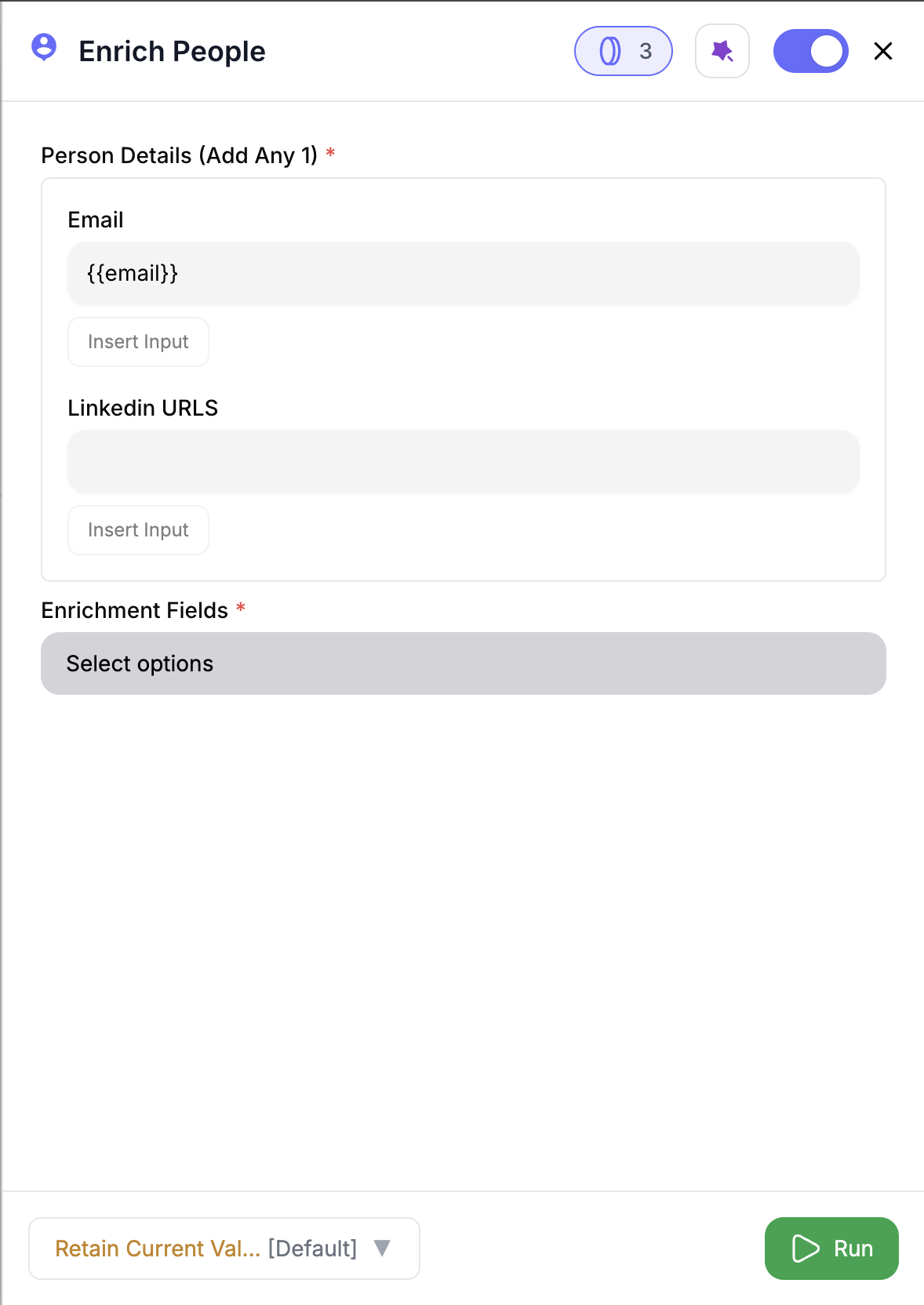The width and height of the screenshot is (924, 1305).
Task: Click the empty Linkedin URLS input box
Action: pos(463,462)
